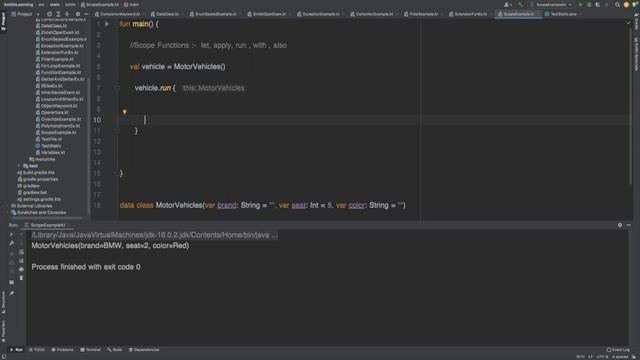Click Run with Coverage icon
The width and height of the screenshot is (640, 360).
coord(598,4)
